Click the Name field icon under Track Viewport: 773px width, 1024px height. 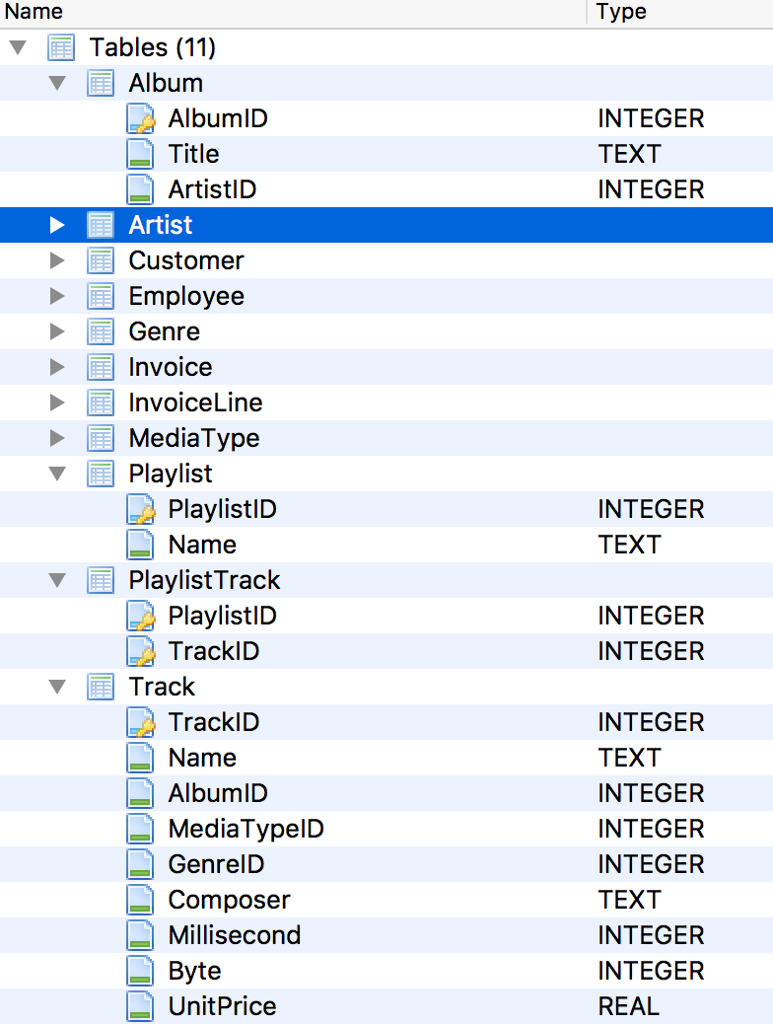click(140, 758)
